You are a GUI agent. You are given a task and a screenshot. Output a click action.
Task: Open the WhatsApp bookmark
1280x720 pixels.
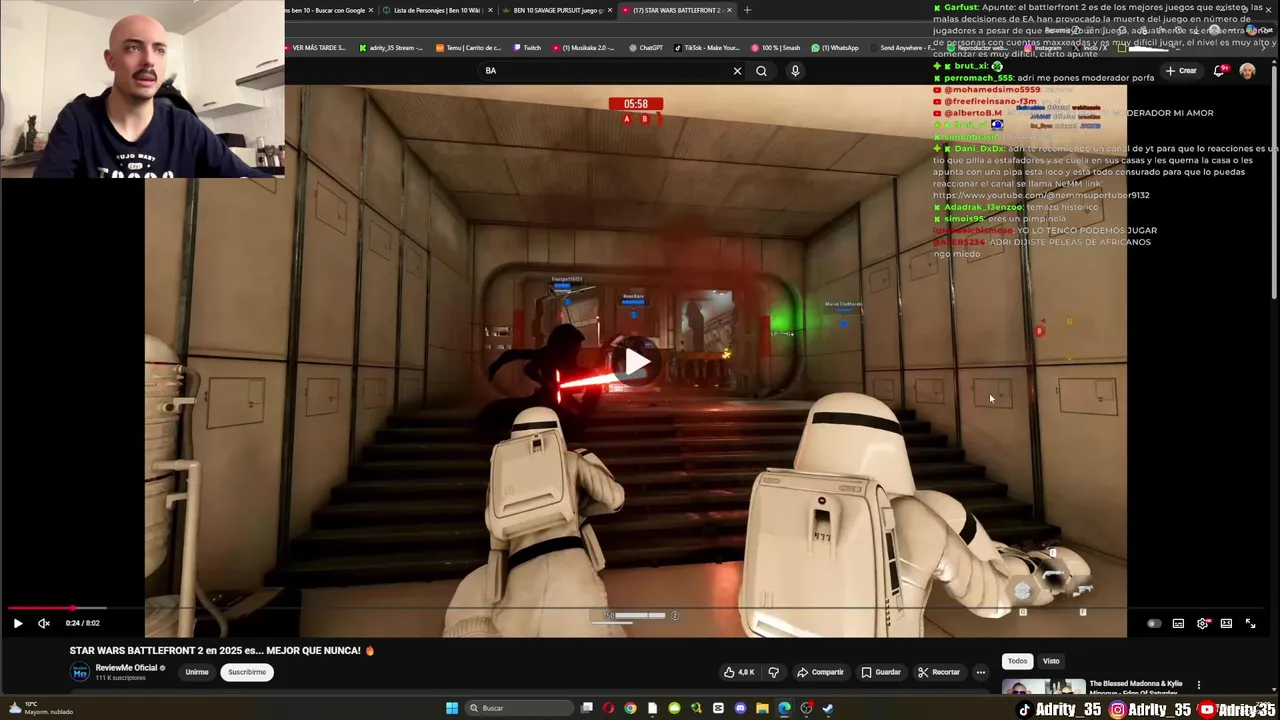pyautogui.click(x=835, y=48)
